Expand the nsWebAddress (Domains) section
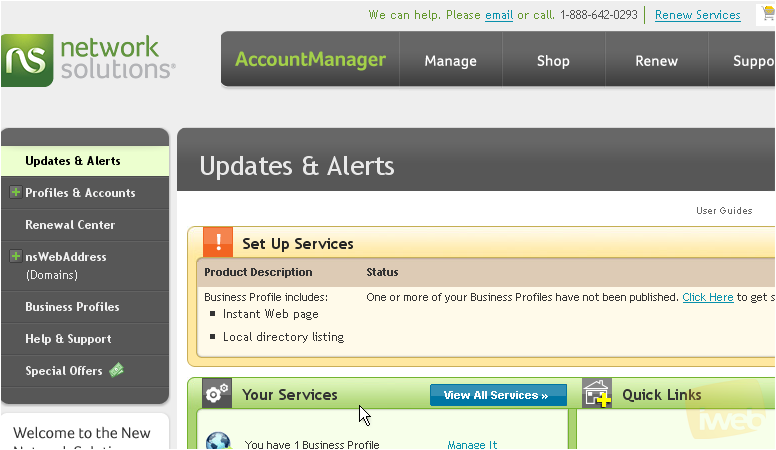 click(16, 256)
